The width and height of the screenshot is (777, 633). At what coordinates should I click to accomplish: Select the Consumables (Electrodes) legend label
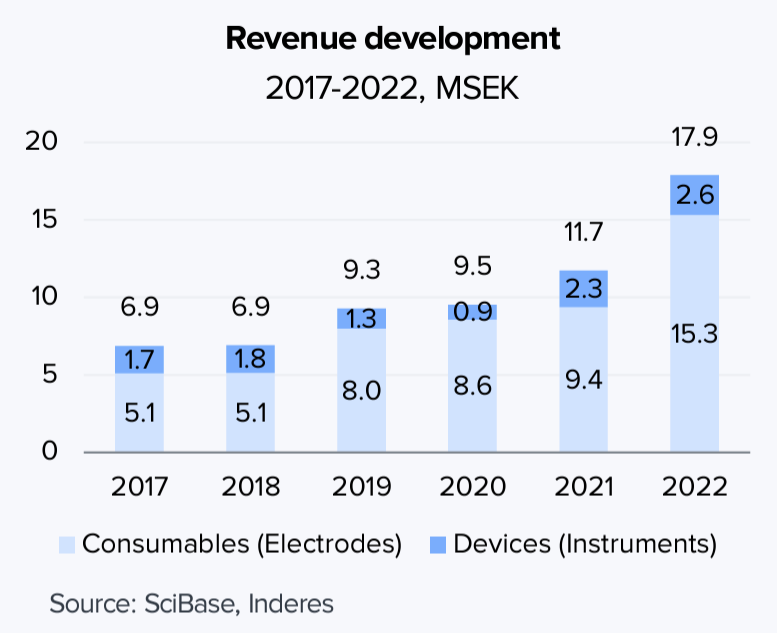click(x=242, y=545)
